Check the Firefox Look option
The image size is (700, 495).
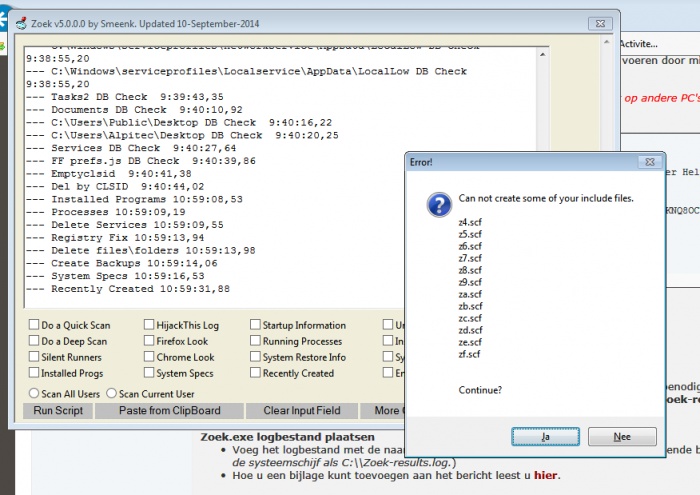coord(149,341)
